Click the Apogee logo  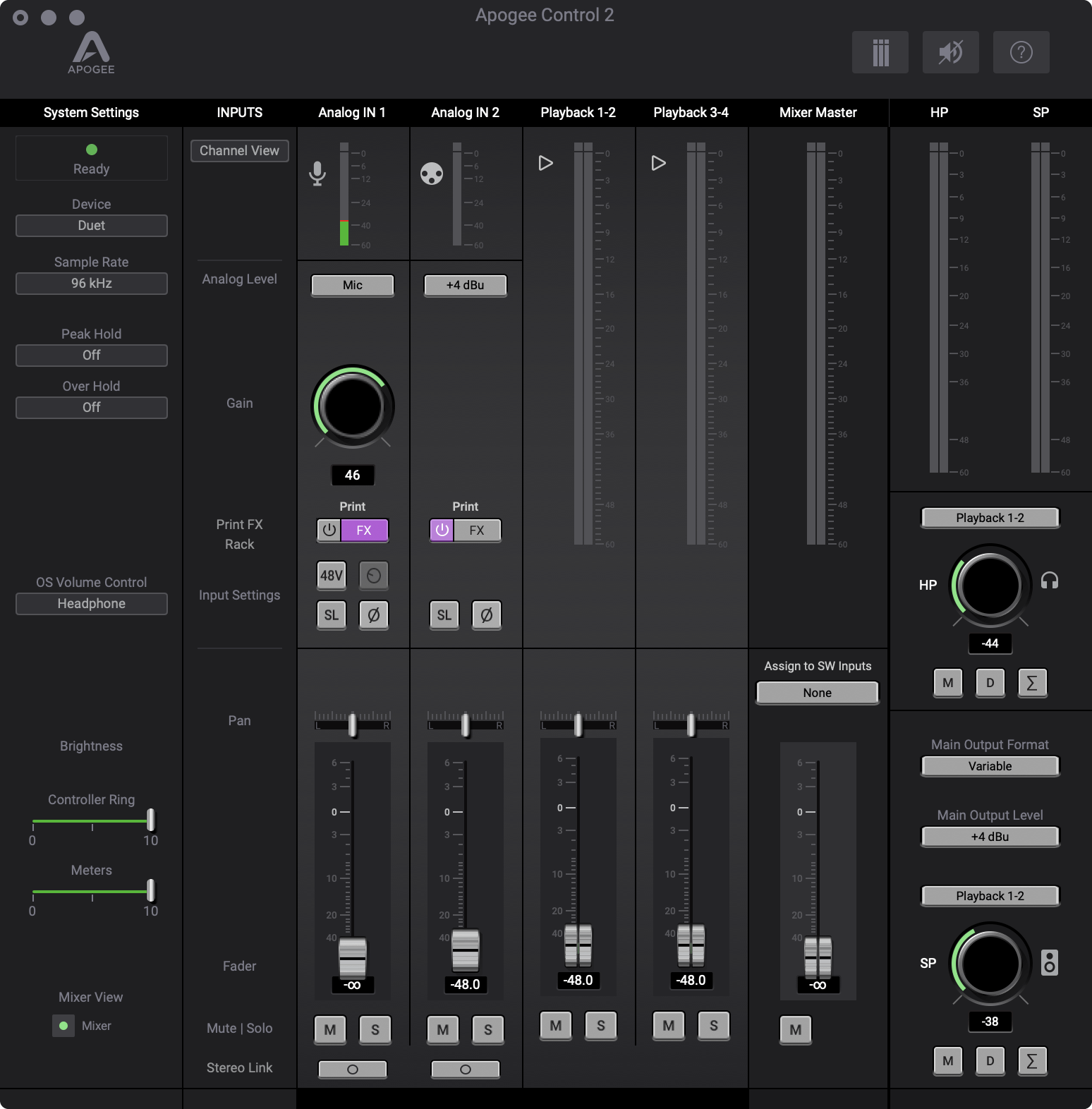[91, 53]
